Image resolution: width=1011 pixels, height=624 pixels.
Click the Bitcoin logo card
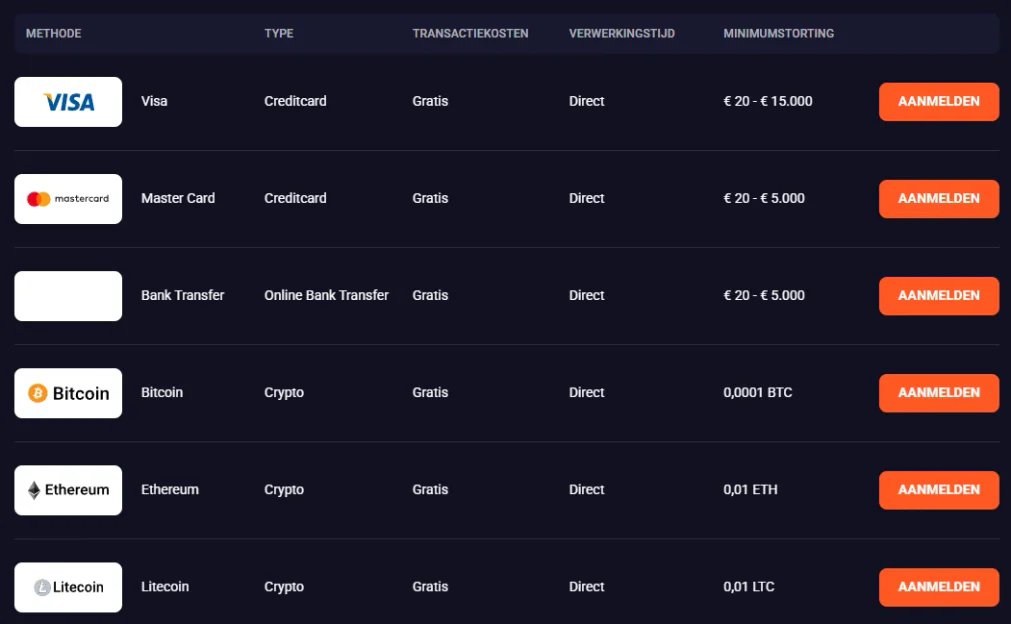click(x=68, y=393)
